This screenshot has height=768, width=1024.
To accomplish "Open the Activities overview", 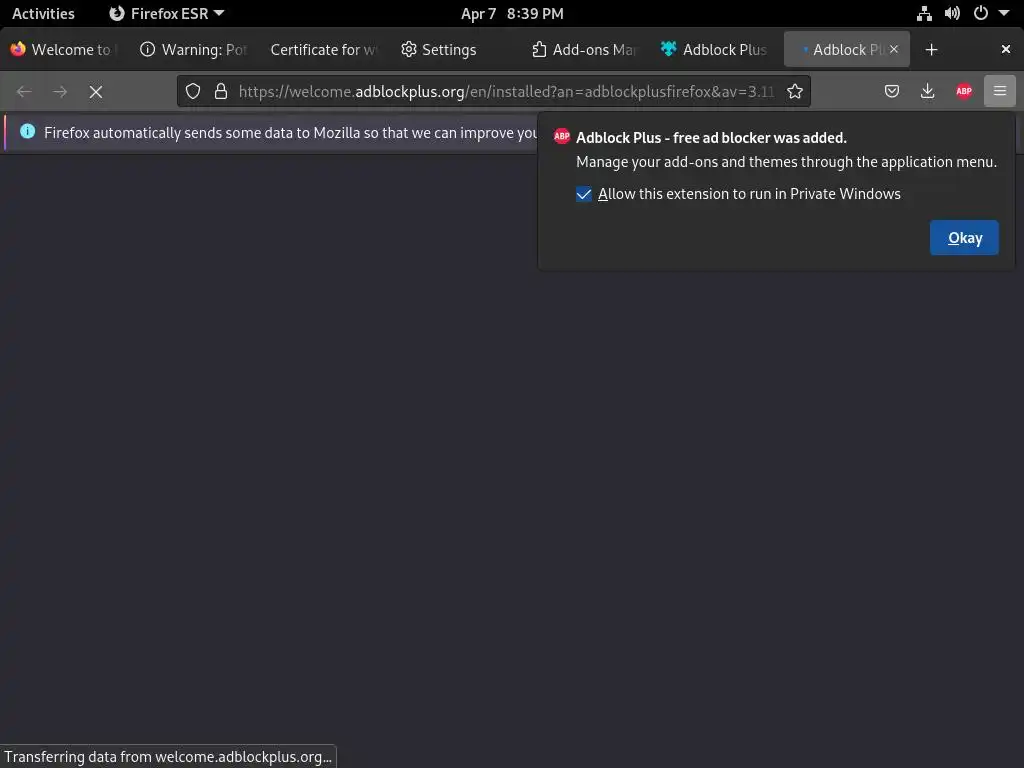I will (x=43, y=13).
